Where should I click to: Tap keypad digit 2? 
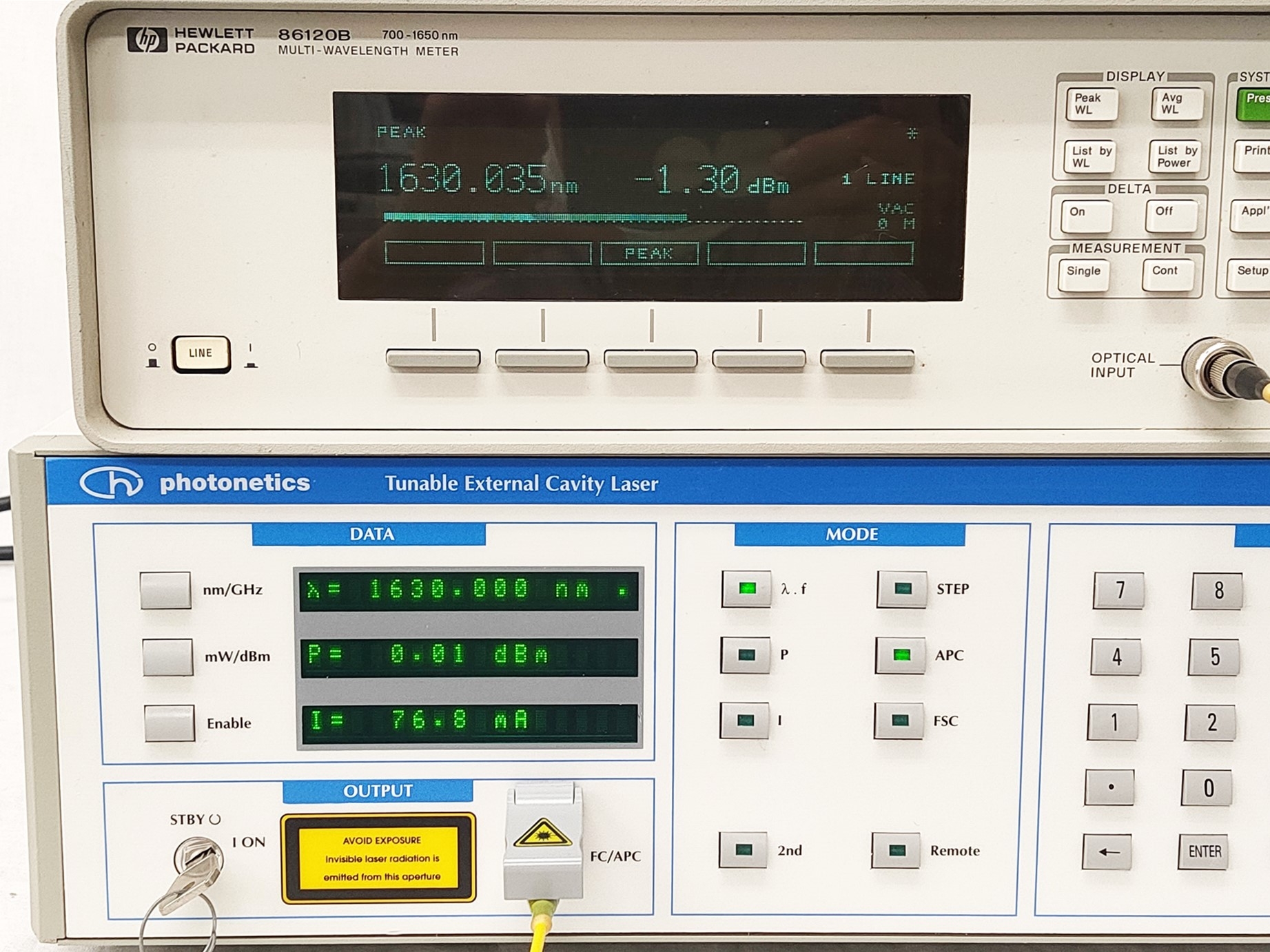[x=1211, y=723]
